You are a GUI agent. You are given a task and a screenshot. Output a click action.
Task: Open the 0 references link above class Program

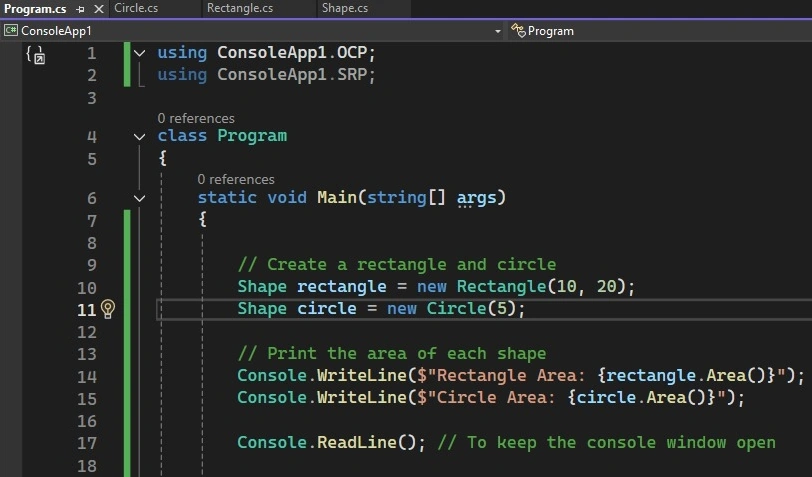[196, 119]
